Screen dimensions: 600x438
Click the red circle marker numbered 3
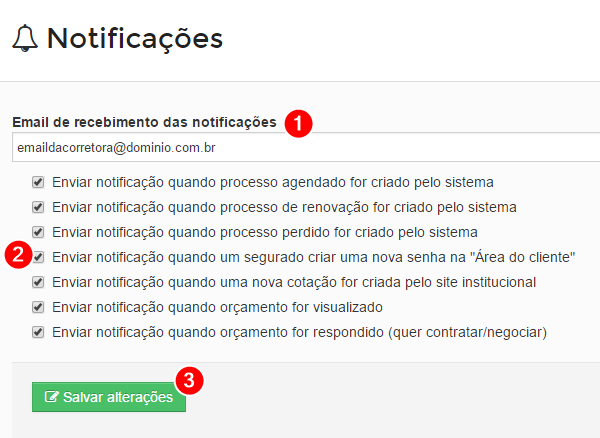[x=189, y=381]
